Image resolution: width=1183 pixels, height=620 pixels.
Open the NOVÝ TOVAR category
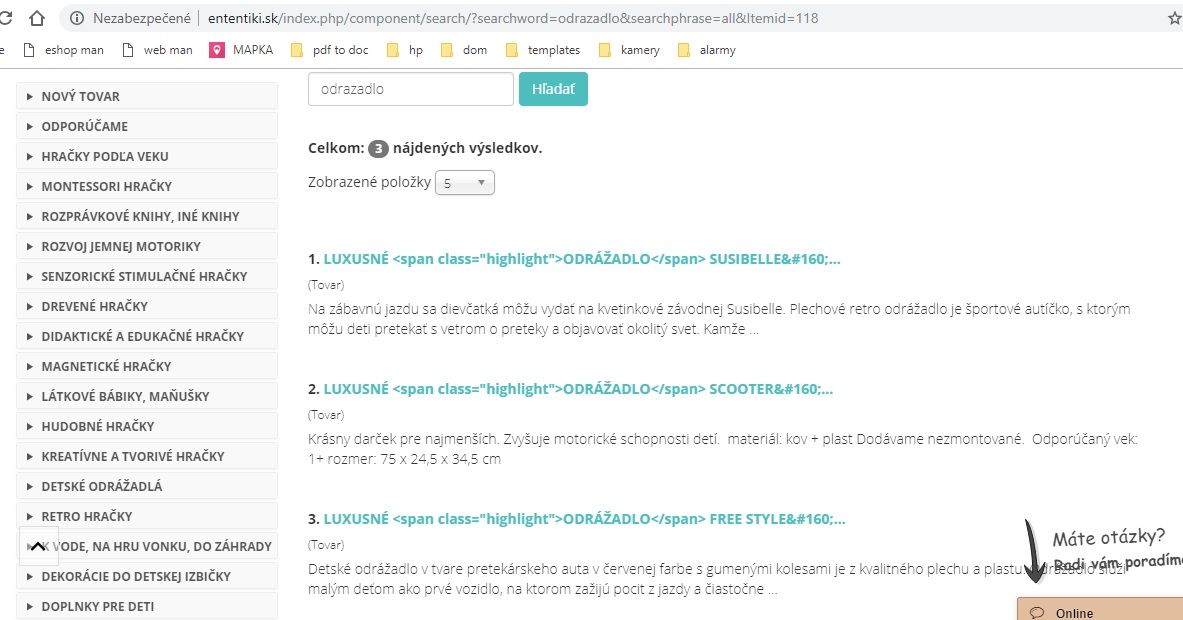point(147,96)
